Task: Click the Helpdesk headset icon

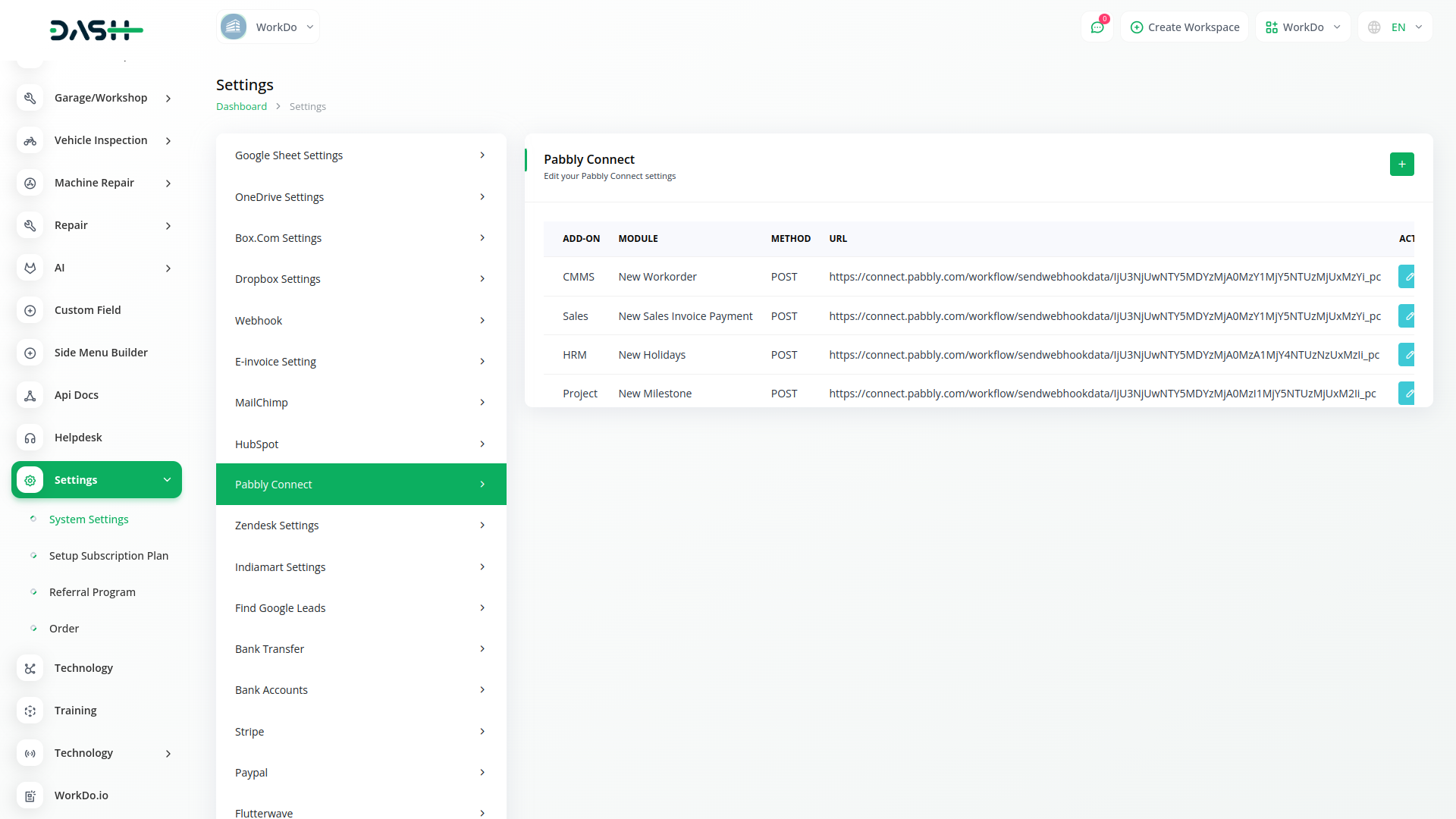Action: click(30, 438)
